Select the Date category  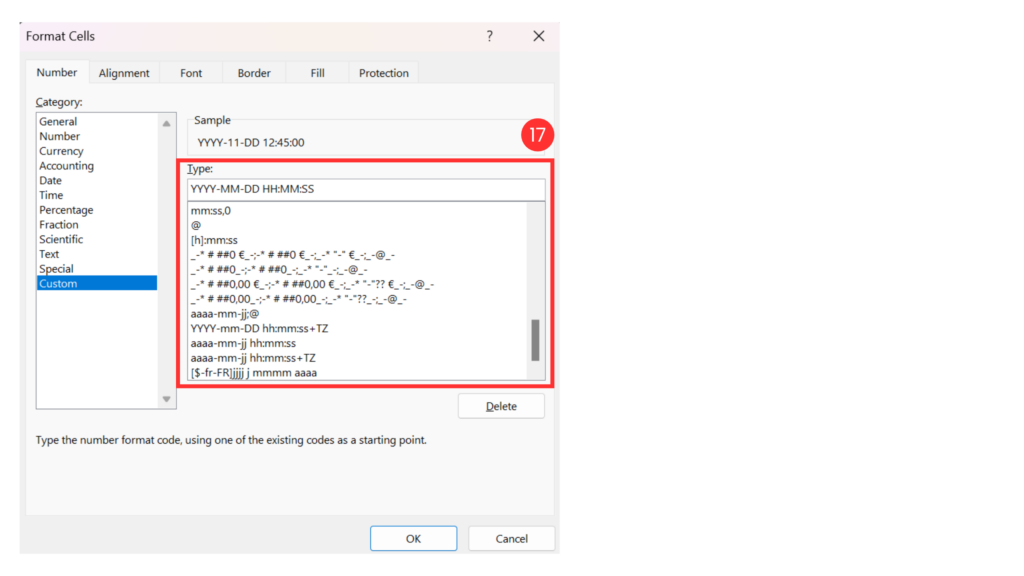click(x=97, y=180)
